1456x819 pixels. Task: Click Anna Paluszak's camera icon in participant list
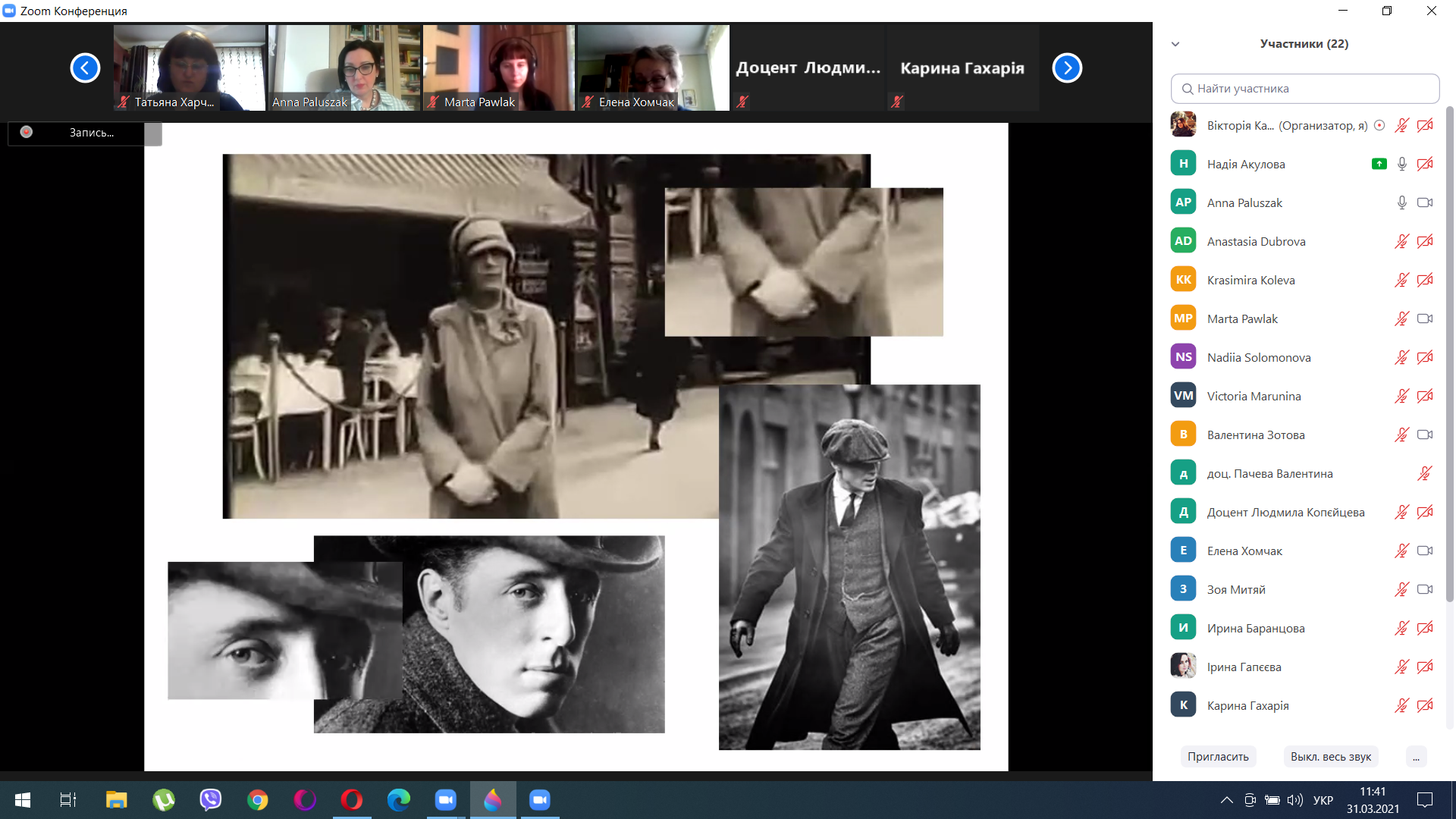pos(1425,202)
